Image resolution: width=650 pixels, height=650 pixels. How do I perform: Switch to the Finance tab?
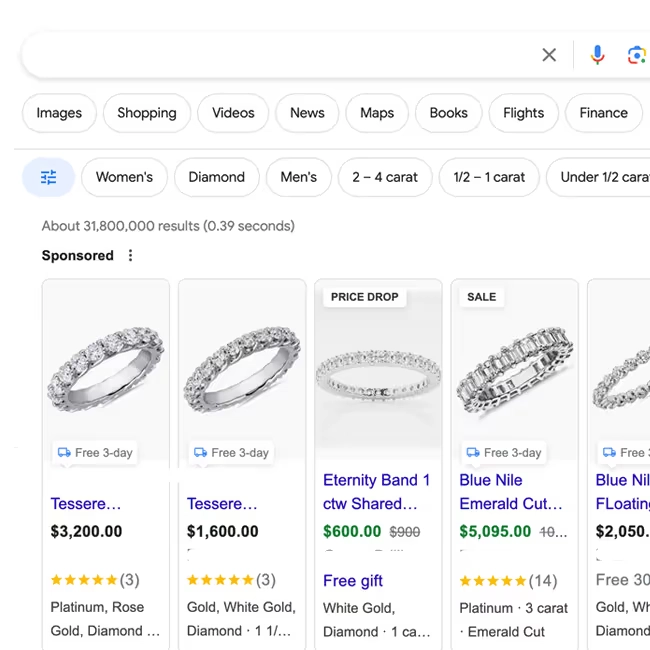pos(604,113)
